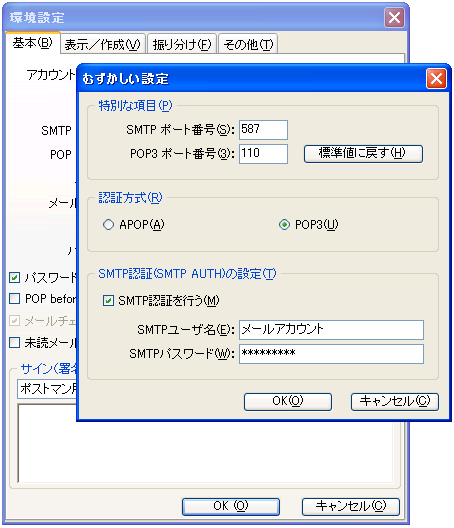454x528 pixels.
Task: Open the その他(T) tab
Action: pos(248,44)
